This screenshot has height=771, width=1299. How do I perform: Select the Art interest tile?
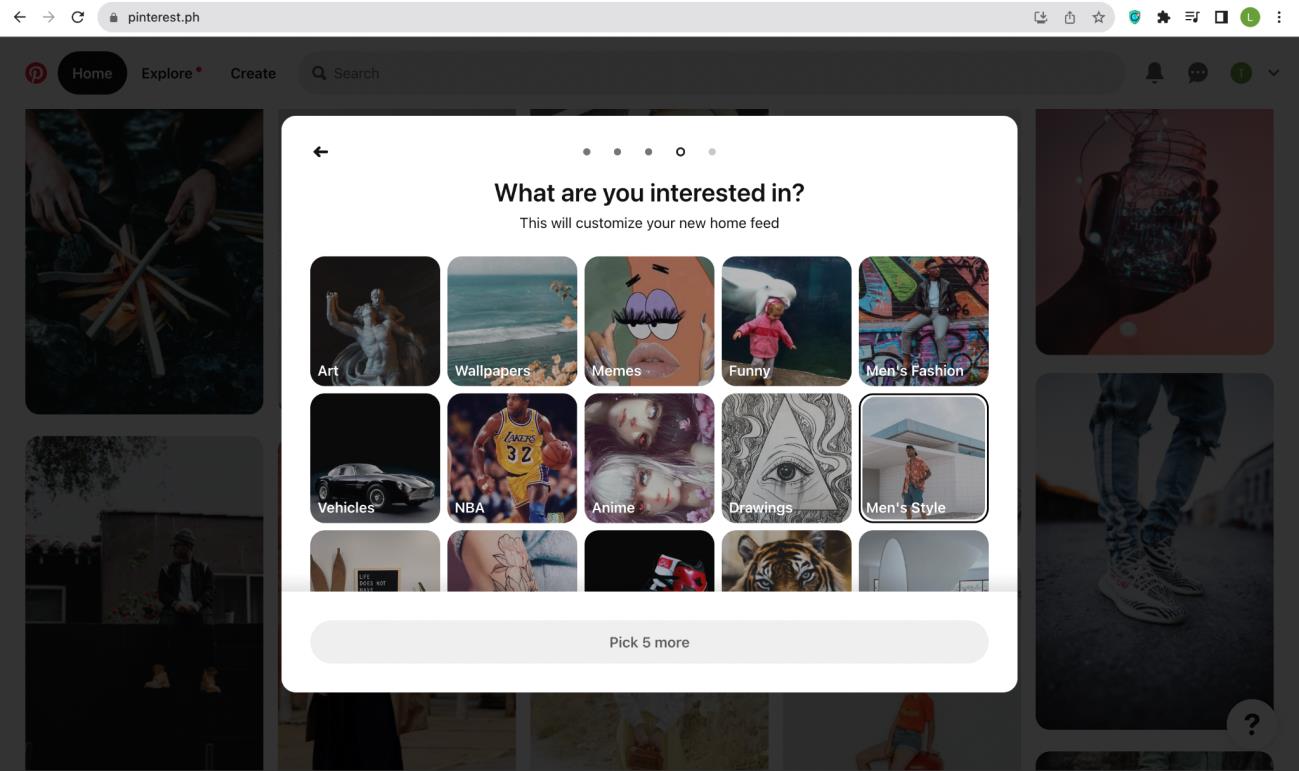[x=375, y=321]
